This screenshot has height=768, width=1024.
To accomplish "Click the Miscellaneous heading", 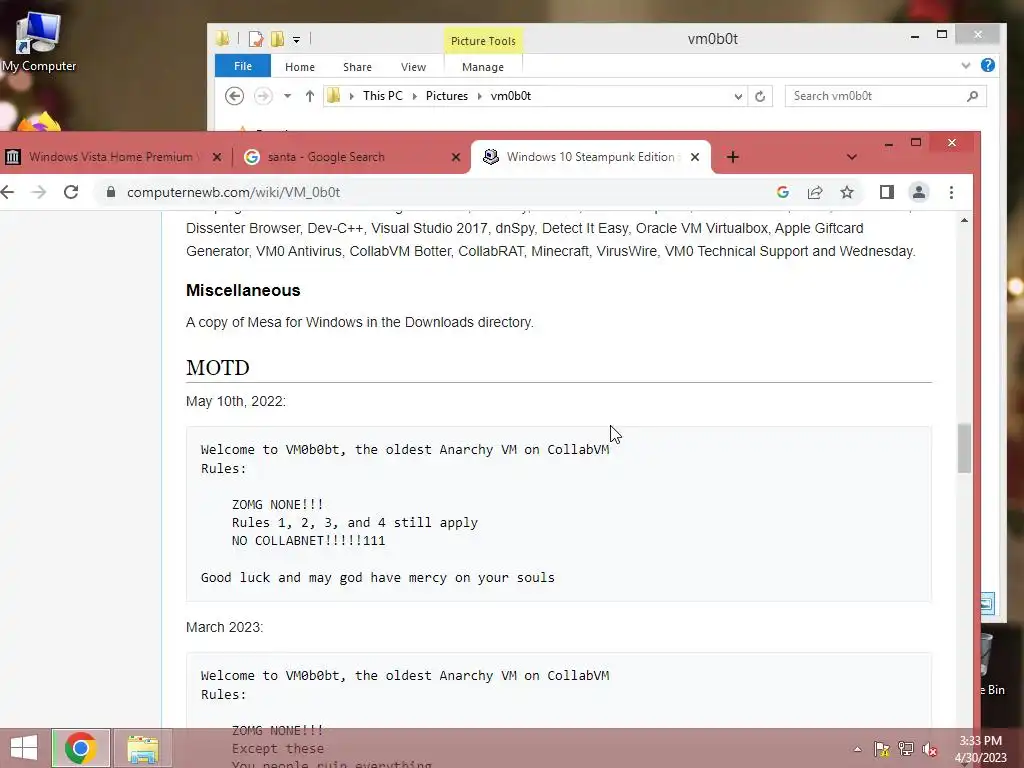I will click(243, 291).
